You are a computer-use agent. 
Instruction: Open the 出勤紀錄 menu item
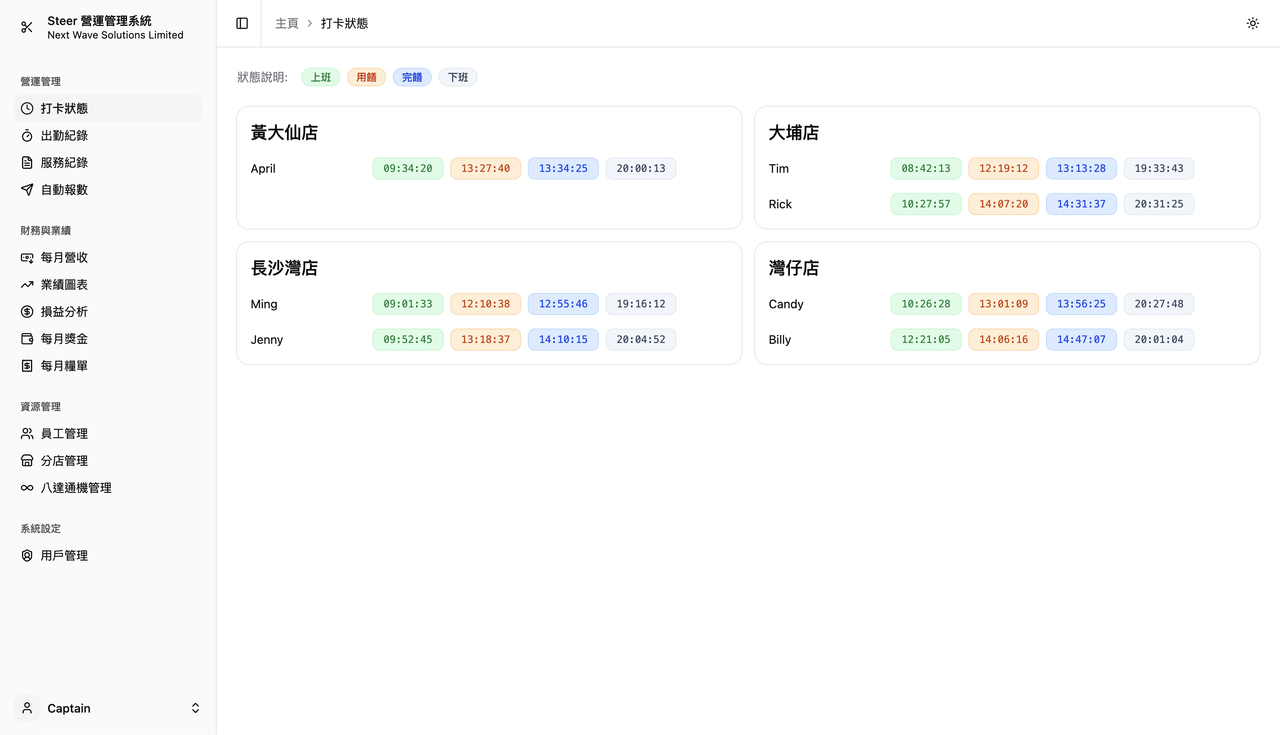click(108, 135)
